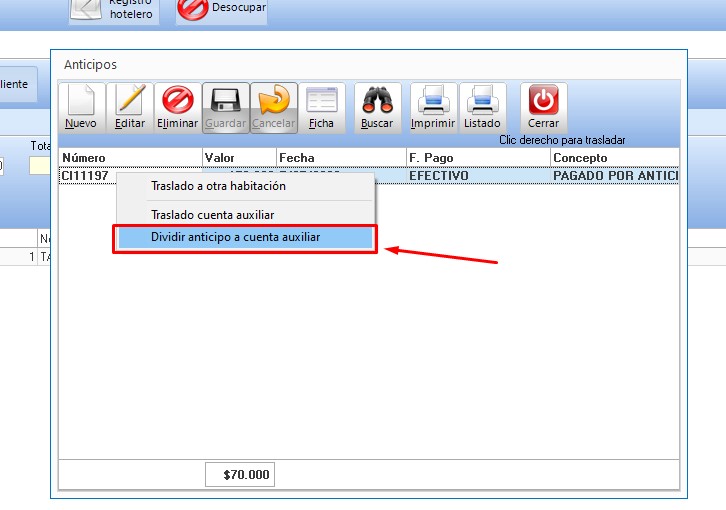Sort by the Número column header
The image size is (726, 510).
[130, 158]
